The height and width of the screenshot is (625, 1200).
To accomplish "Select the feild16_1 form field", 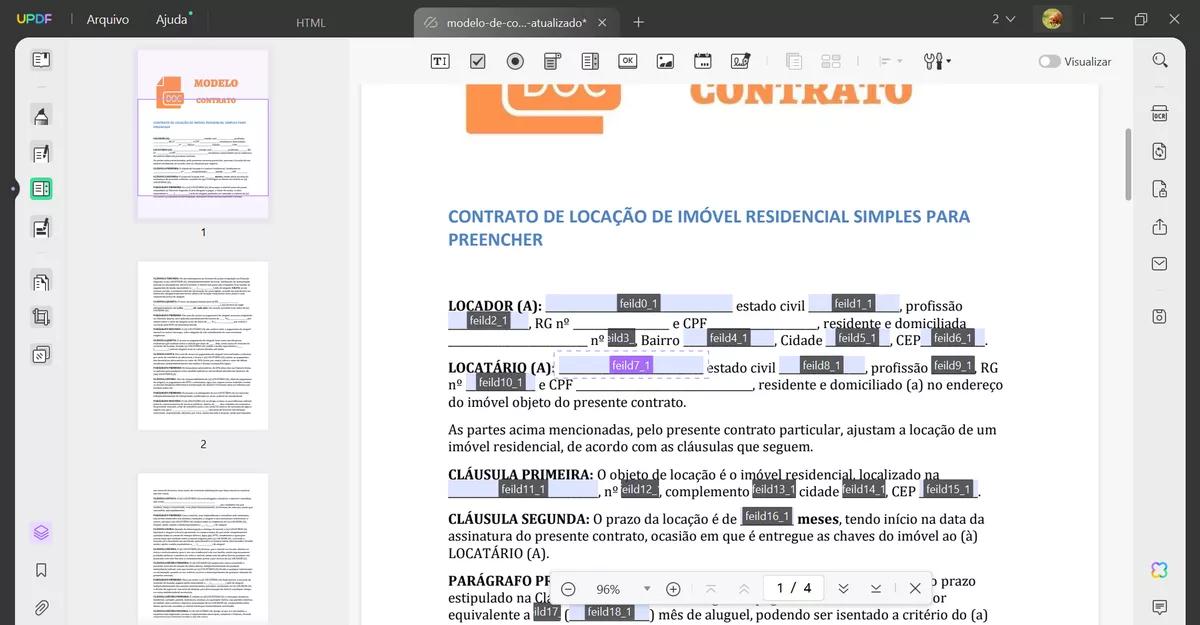I will click(x=767, y=517).
